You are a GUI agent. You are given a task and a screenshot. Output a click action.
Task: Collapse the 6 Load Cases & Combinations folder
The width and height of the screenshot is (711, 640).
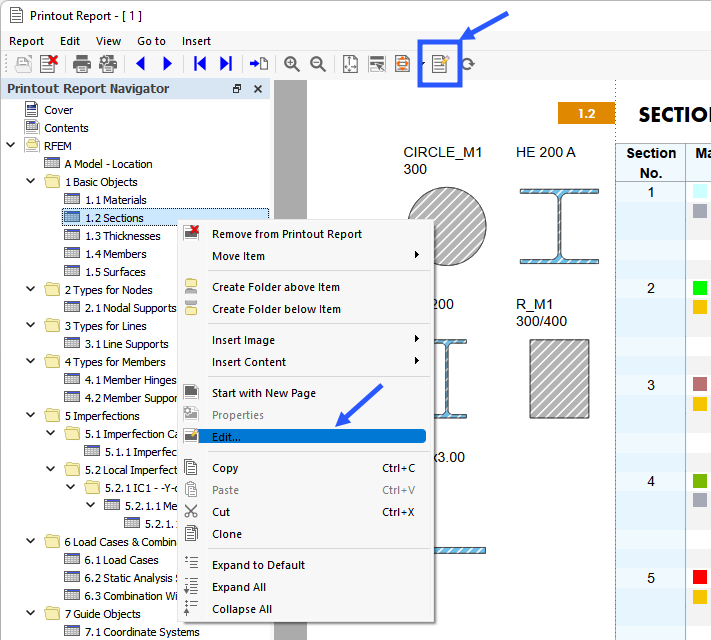[x=31, y=541]
